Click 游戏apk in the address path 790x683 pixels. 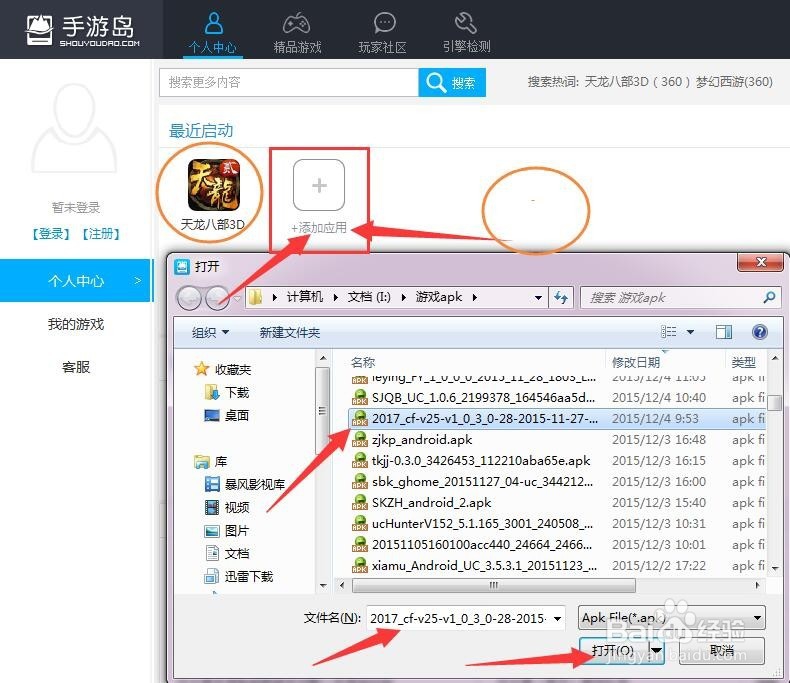[x=438, y=297]
